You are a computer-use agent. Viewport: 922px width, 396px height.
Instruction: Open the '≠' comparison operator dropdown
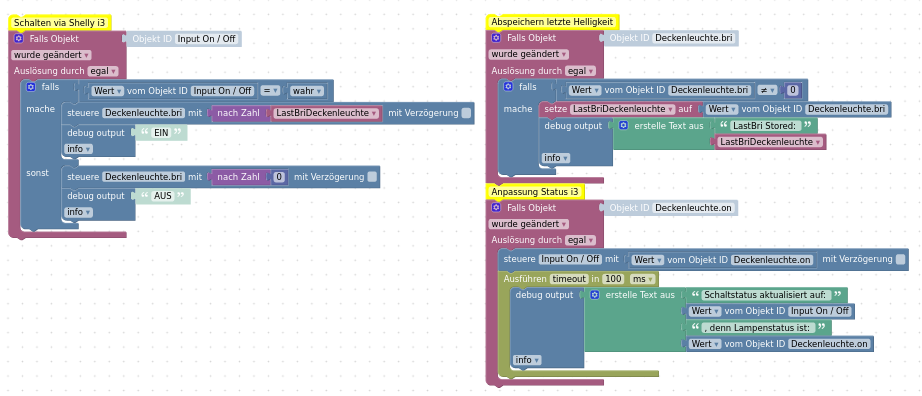tap(768, 91)
